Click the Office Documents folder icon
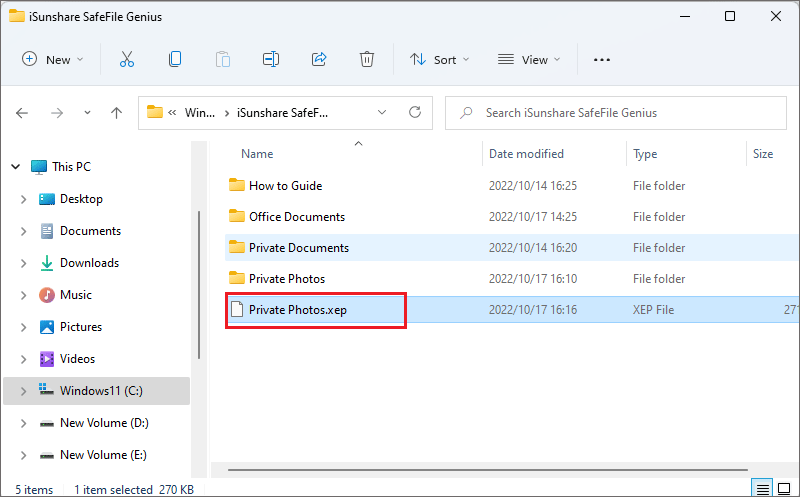Image resolution: width=800 pixels, height=497 pixels. click(x=237, y=216)
